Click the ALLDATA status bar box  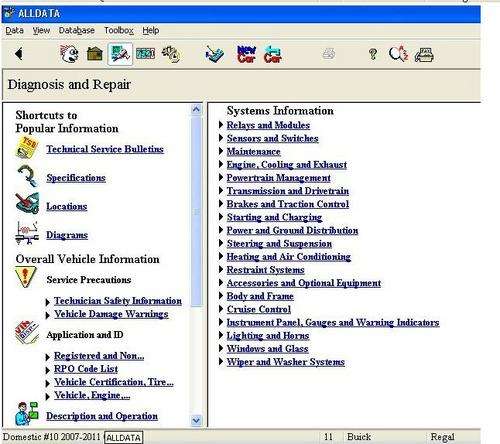tap(123, 437)
